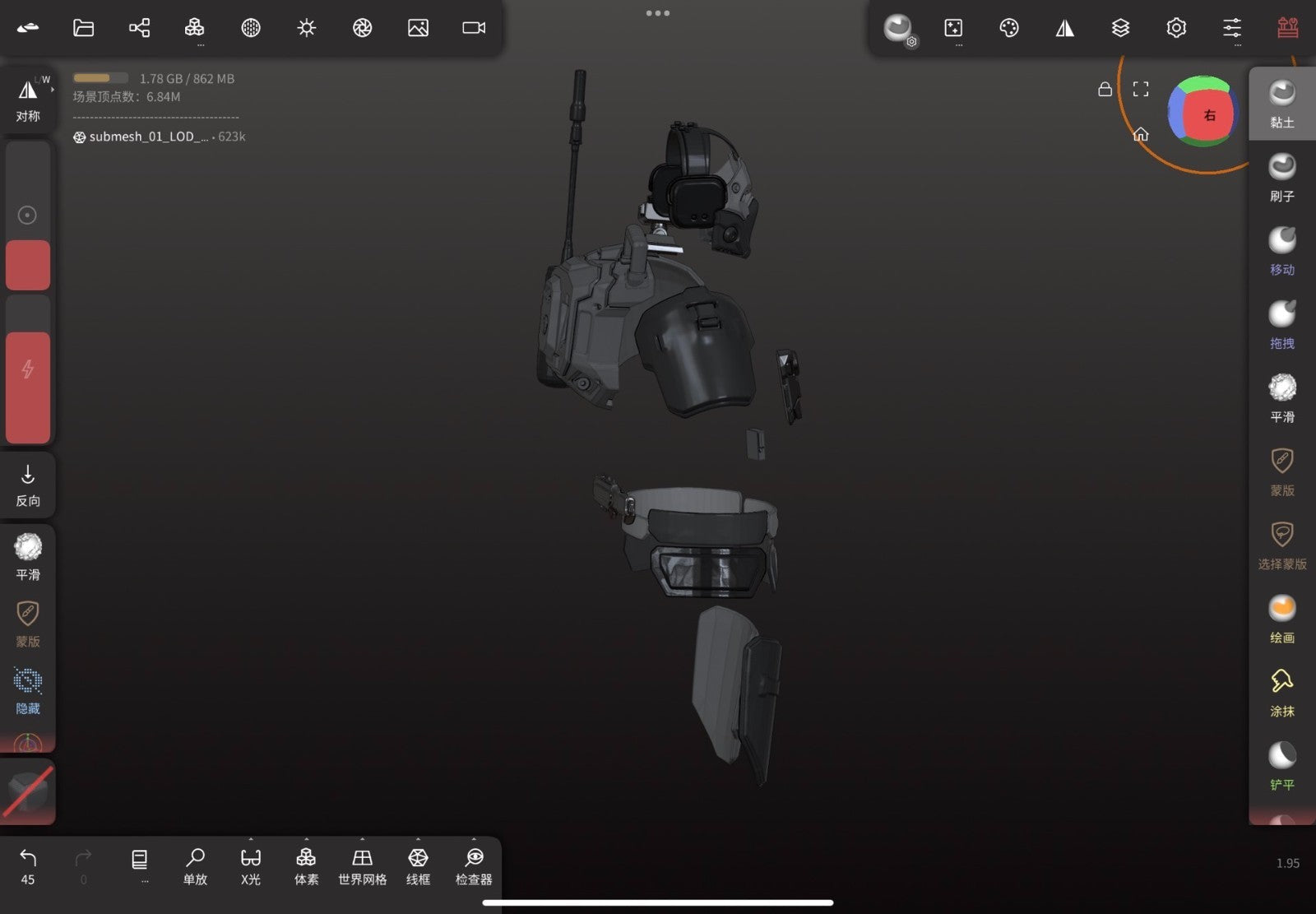The height and width of the screenshot is (914, 1316).
Task: Toggle 线框 (wireframe) display
Action: point(418,866)
